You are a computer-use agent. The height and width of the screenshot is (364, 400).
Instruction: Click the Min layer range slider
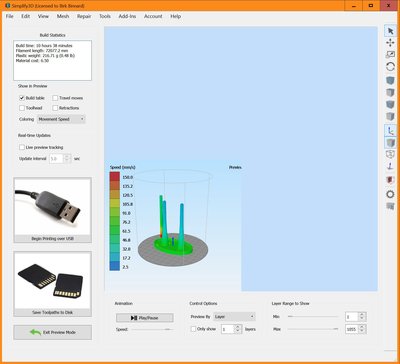(x=313, y=316)
